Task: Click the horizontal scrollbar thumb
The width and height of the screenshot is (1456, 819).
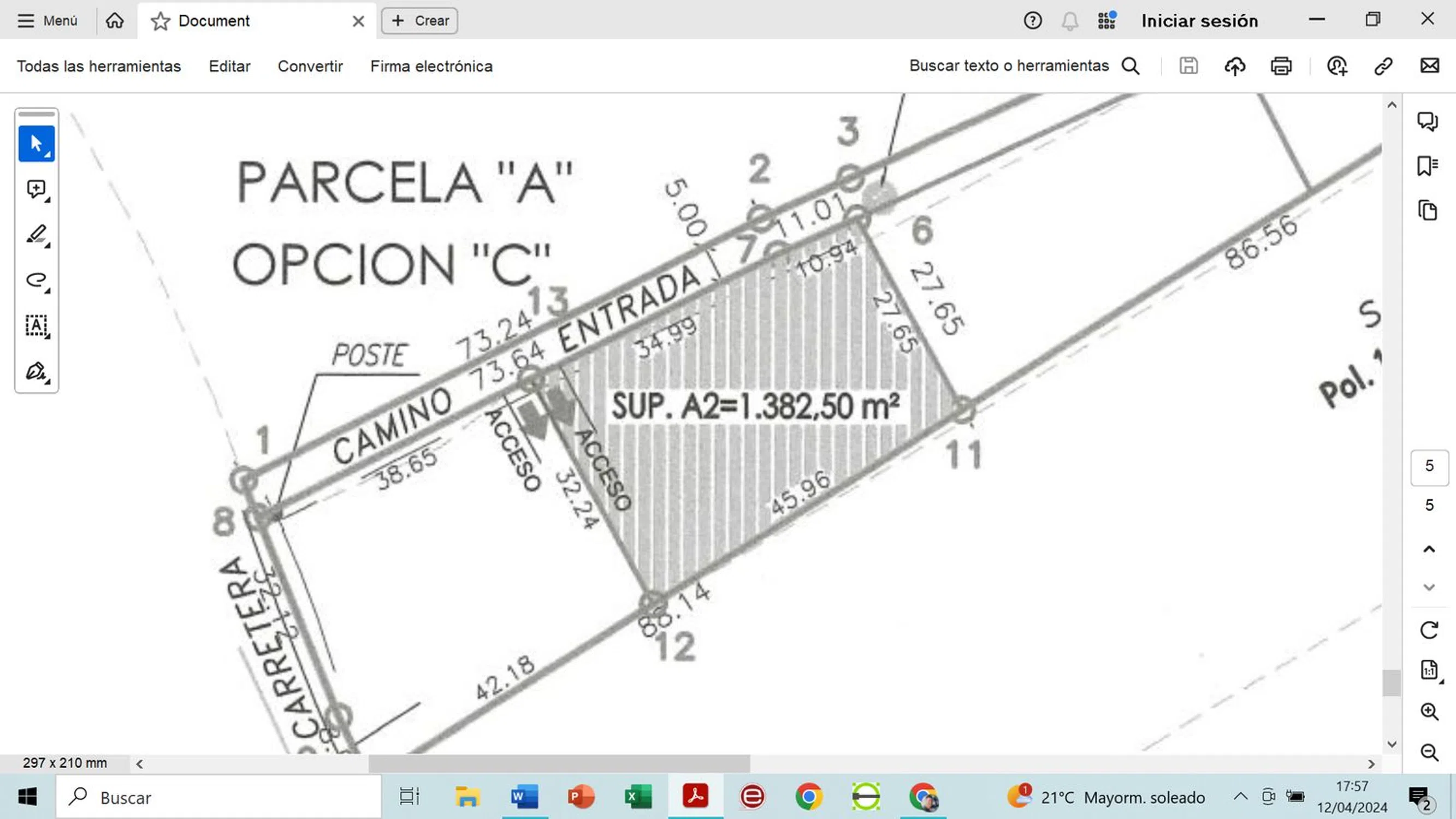Action: pyautogui.click(x=559, y=764)
